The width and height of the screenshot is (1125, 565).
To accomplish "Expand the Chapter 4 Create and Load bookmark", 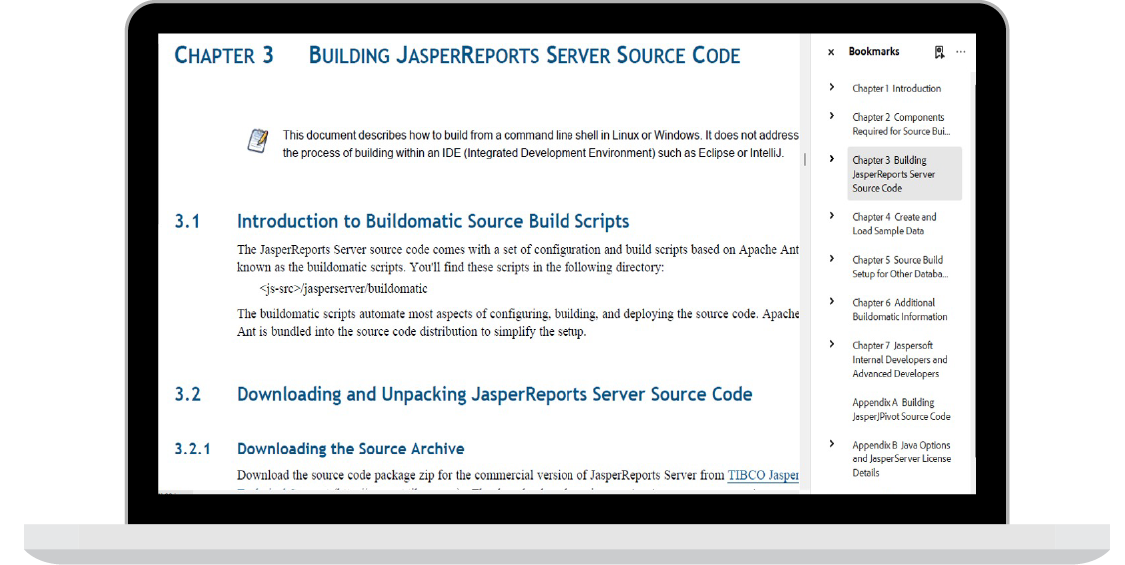I will coord(832,215).
